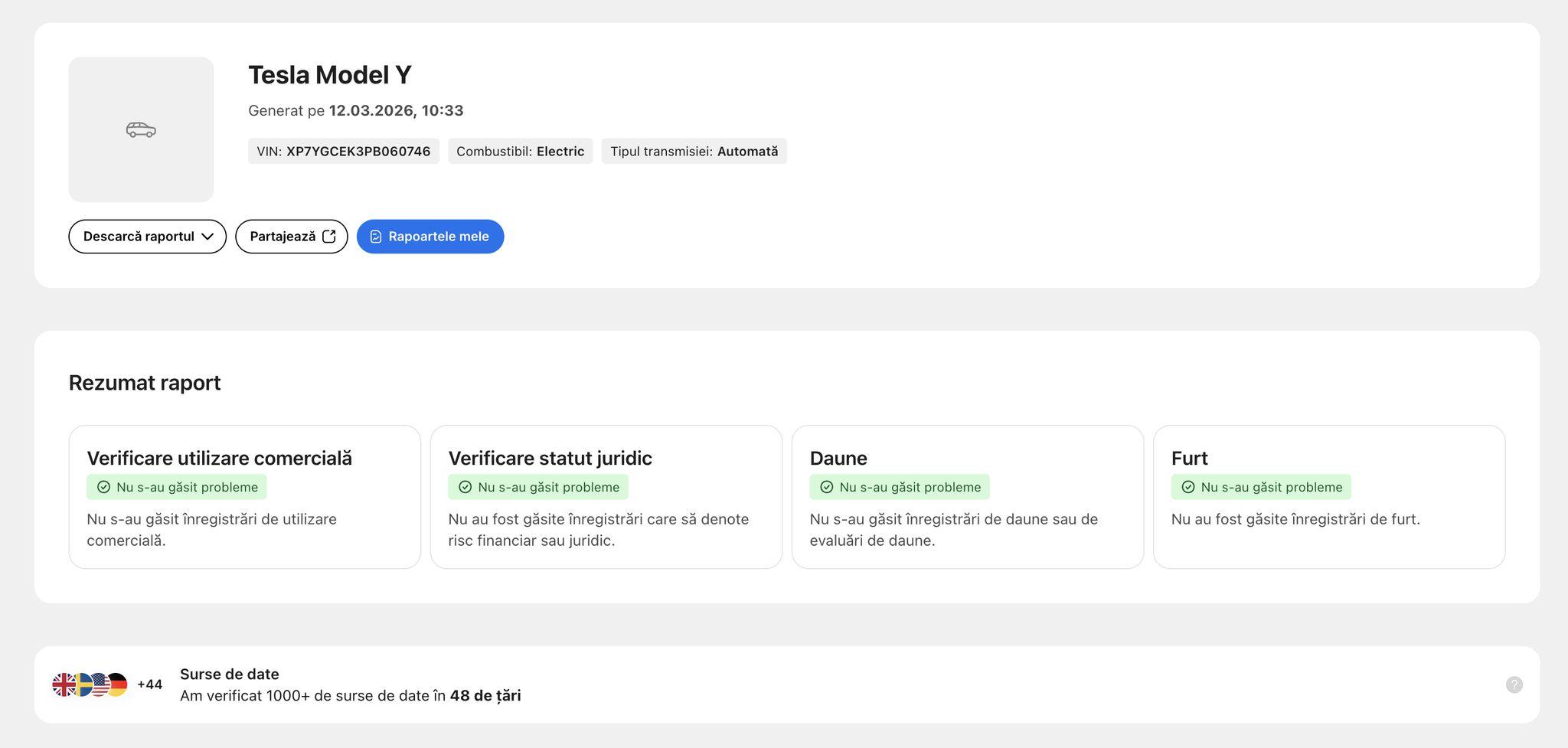The height and width of the screenshot is (748, 1568).
Task: Click the document icon in Rapoartele mele
Action: pyautogui.click(x=376, y=237)
